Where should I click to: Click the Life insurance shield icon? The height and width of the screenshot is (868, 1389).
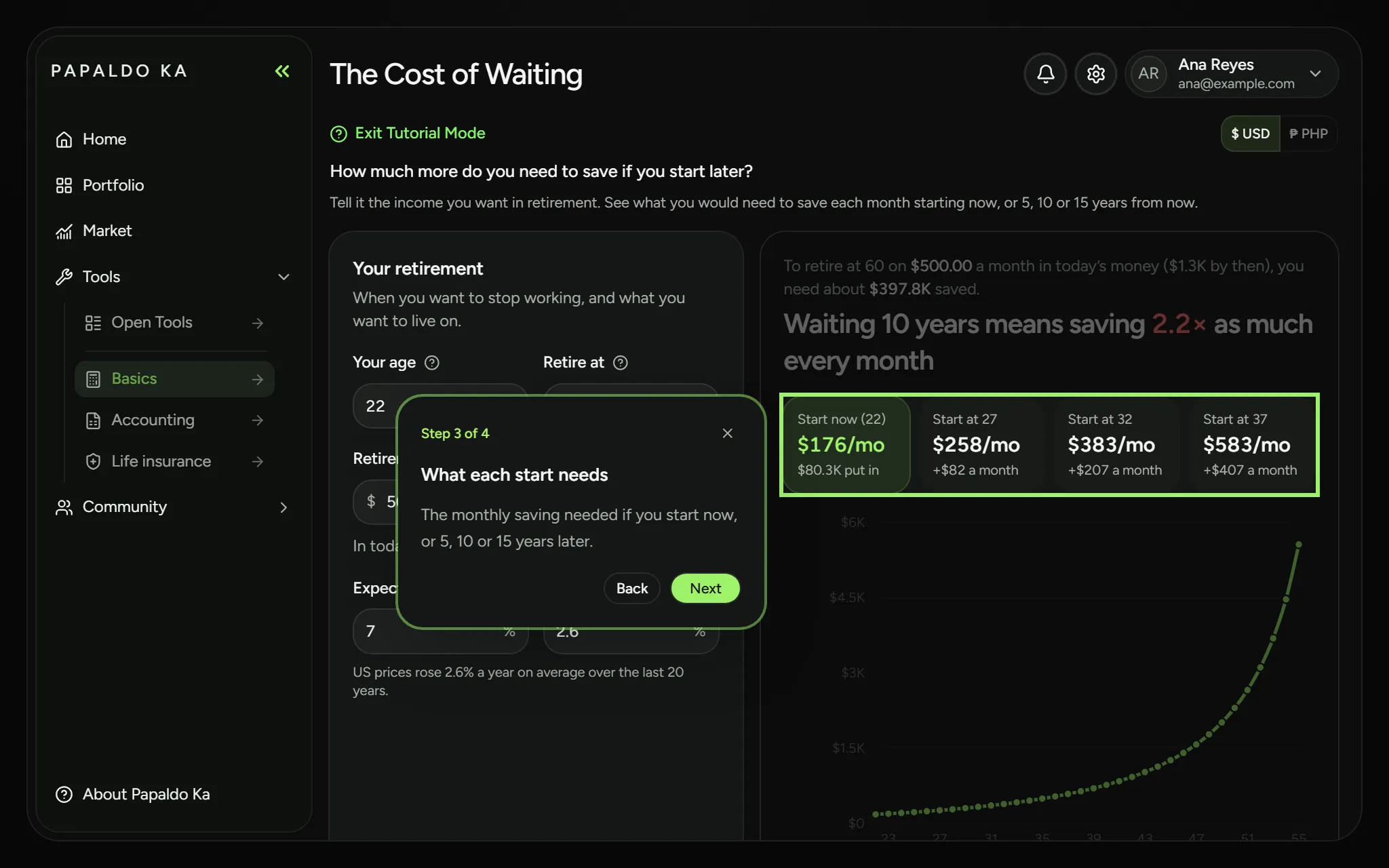pyautogui.click(x=93, y=462)
